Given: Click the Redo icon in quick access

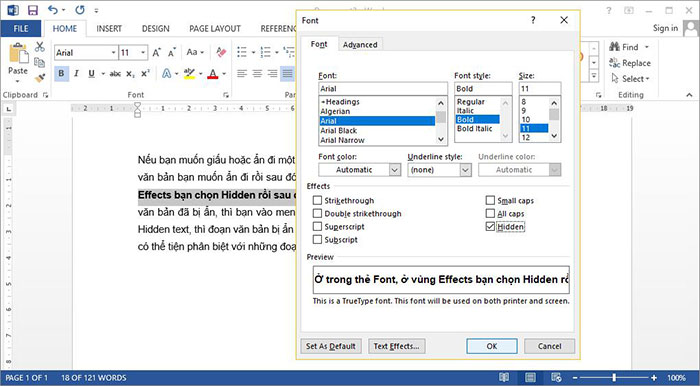Looking at the screenshot, I should tap(80, 10).
